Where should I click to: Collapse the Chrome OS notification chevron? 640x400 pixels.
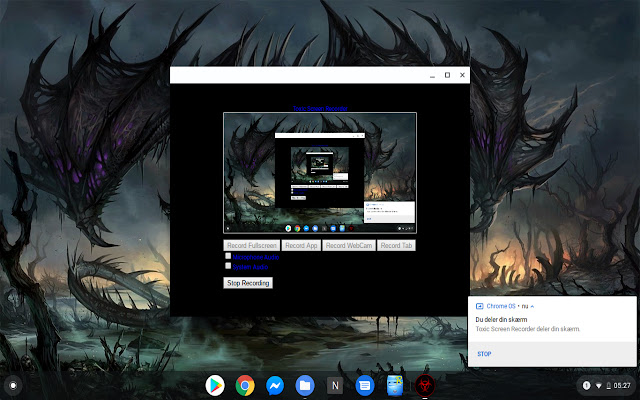[x=532, y=306]
